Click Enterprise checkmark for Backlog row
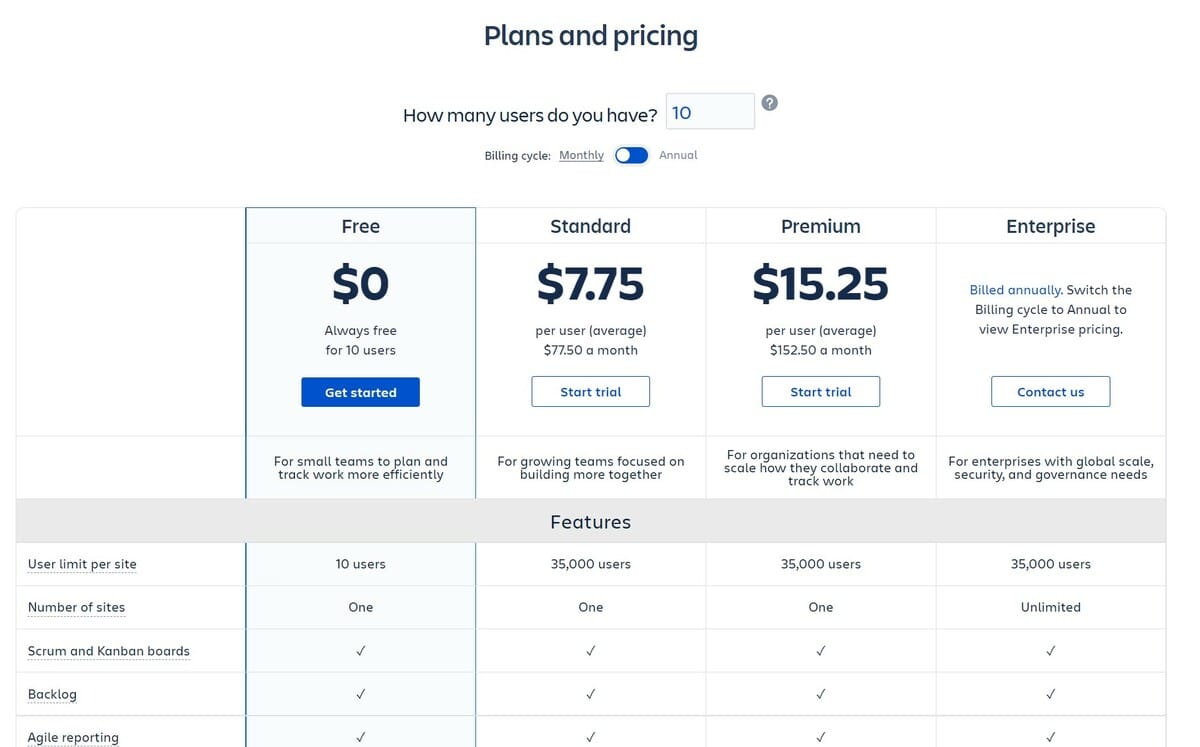The width and height of the screenshot is (1200, 747). [1050, 694]
